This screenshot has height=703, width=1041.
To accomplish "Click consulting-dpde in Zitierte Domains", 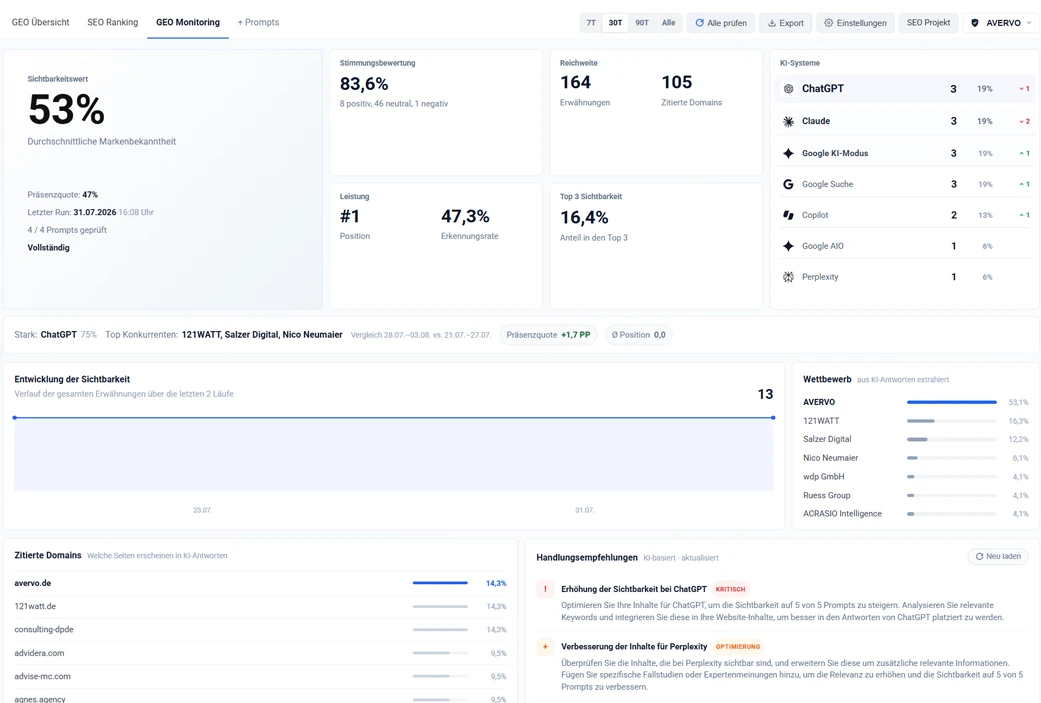I will (44, 629).
